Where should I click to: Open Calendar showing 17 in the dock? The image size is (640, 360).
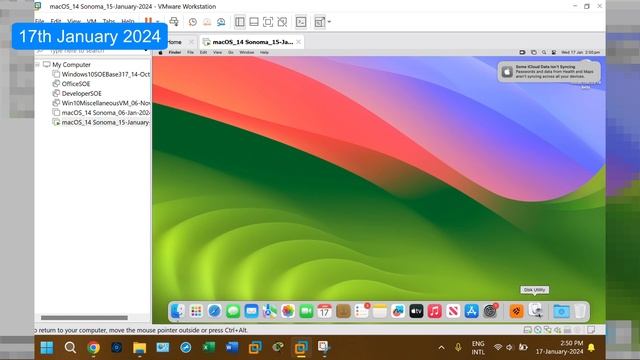pos(324,311)
